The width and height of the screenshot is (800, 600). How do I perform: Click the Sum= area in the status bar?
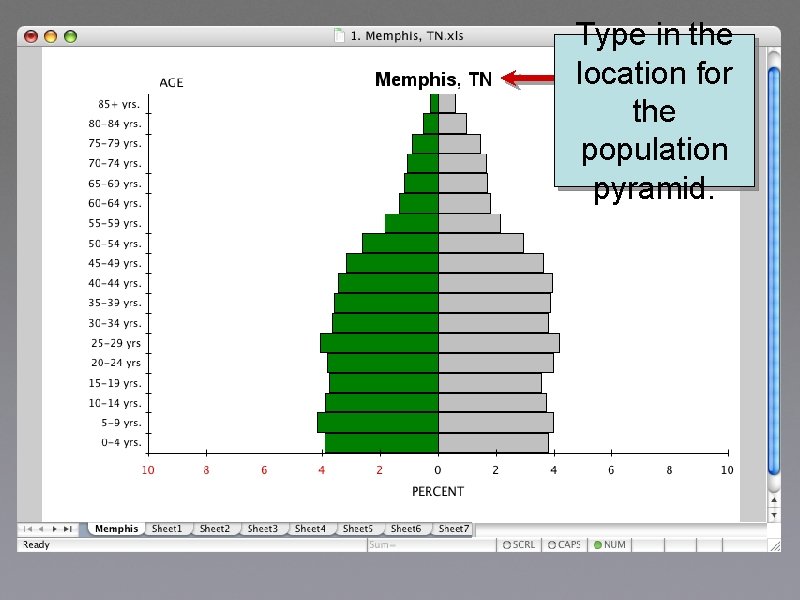click(383, 544)
